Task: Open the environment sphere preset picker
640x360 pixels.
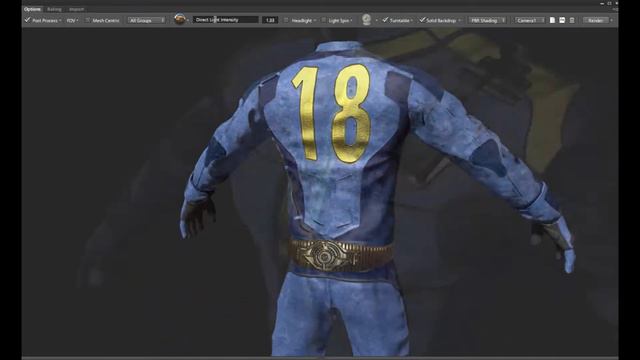Action: point(180,19)
